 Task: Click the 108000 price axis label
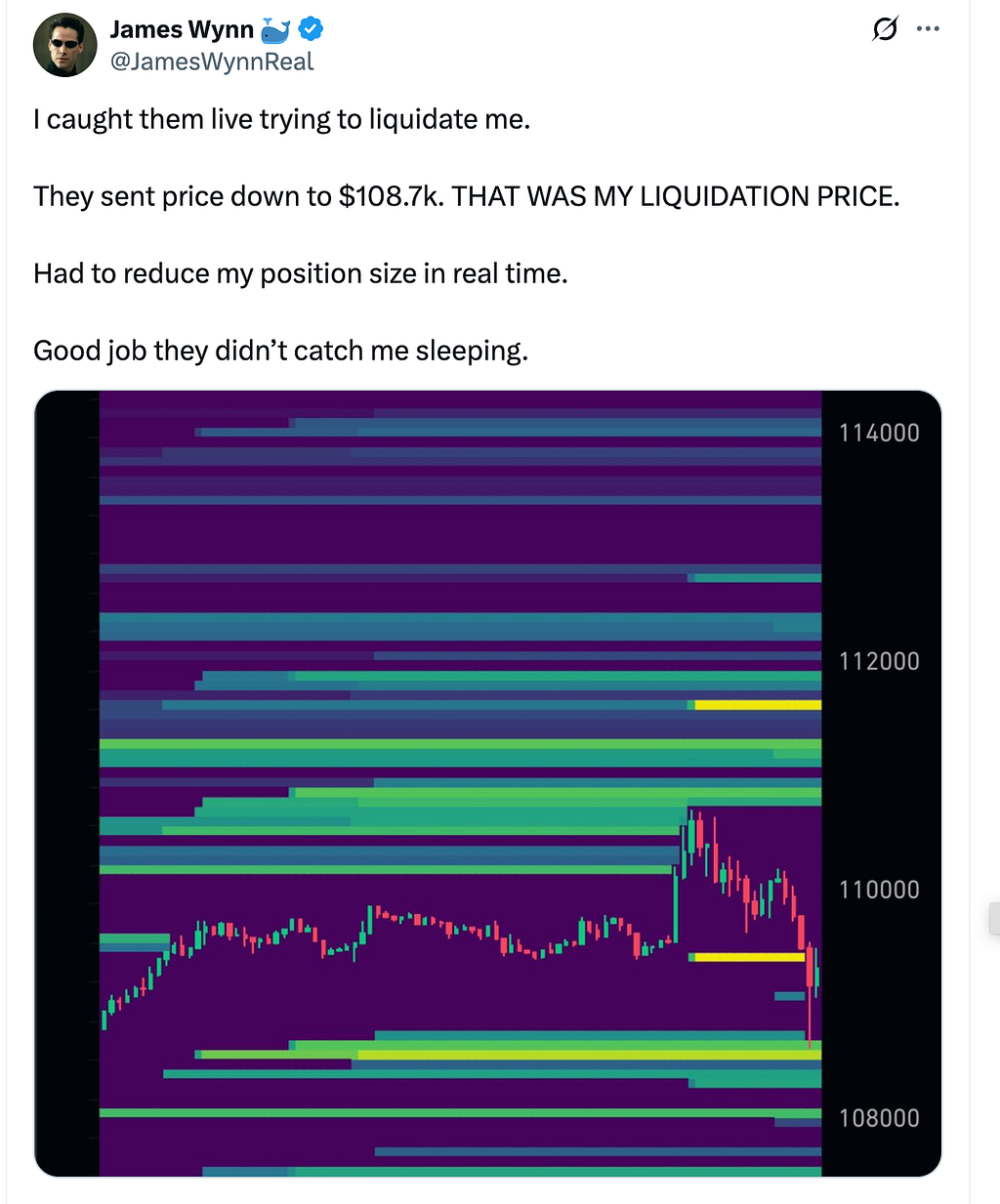[x=879, y=1118]
